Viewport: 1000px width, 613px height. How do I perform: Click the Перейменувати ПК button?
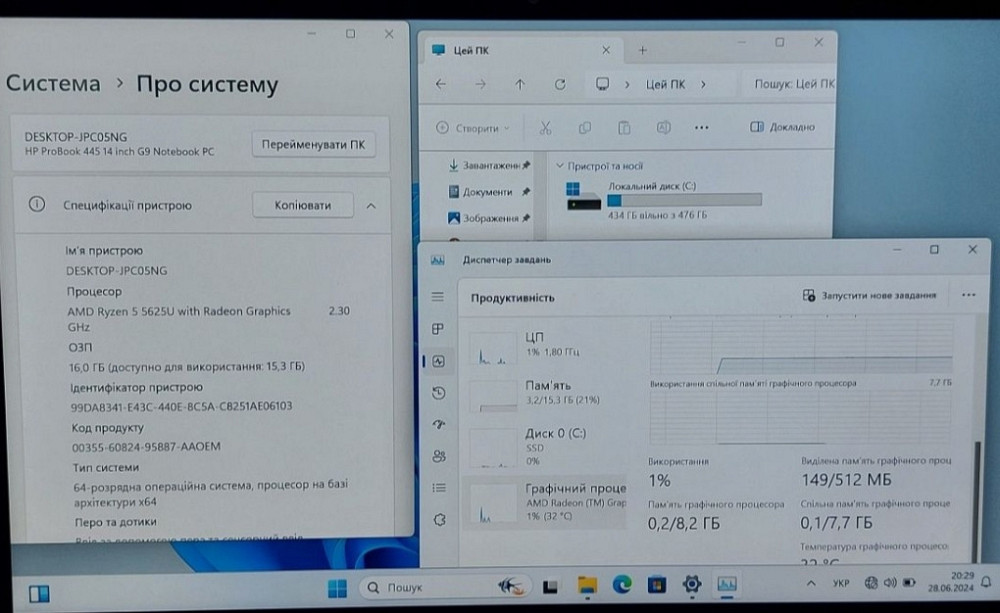tap(312, 144)
